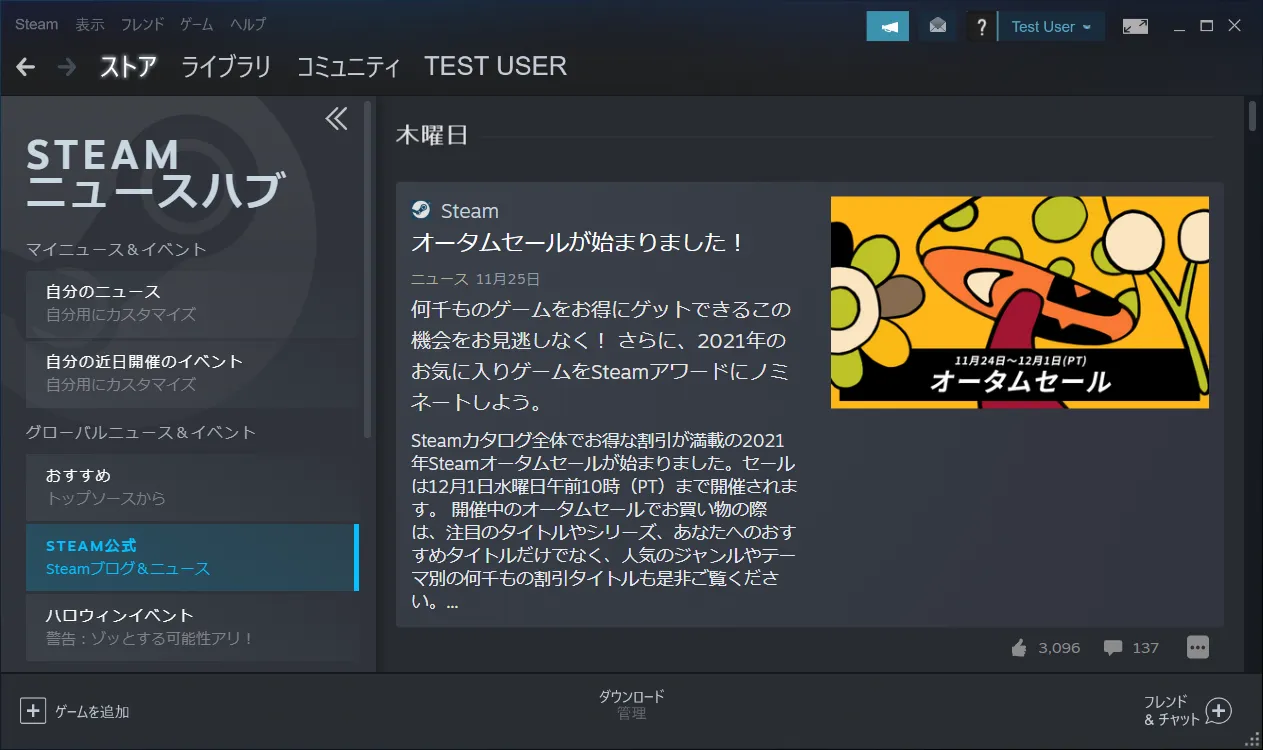This screenshot has height=750, width=1263.
Task: Switch to Big Picture mode icon
Action: 1135,26
